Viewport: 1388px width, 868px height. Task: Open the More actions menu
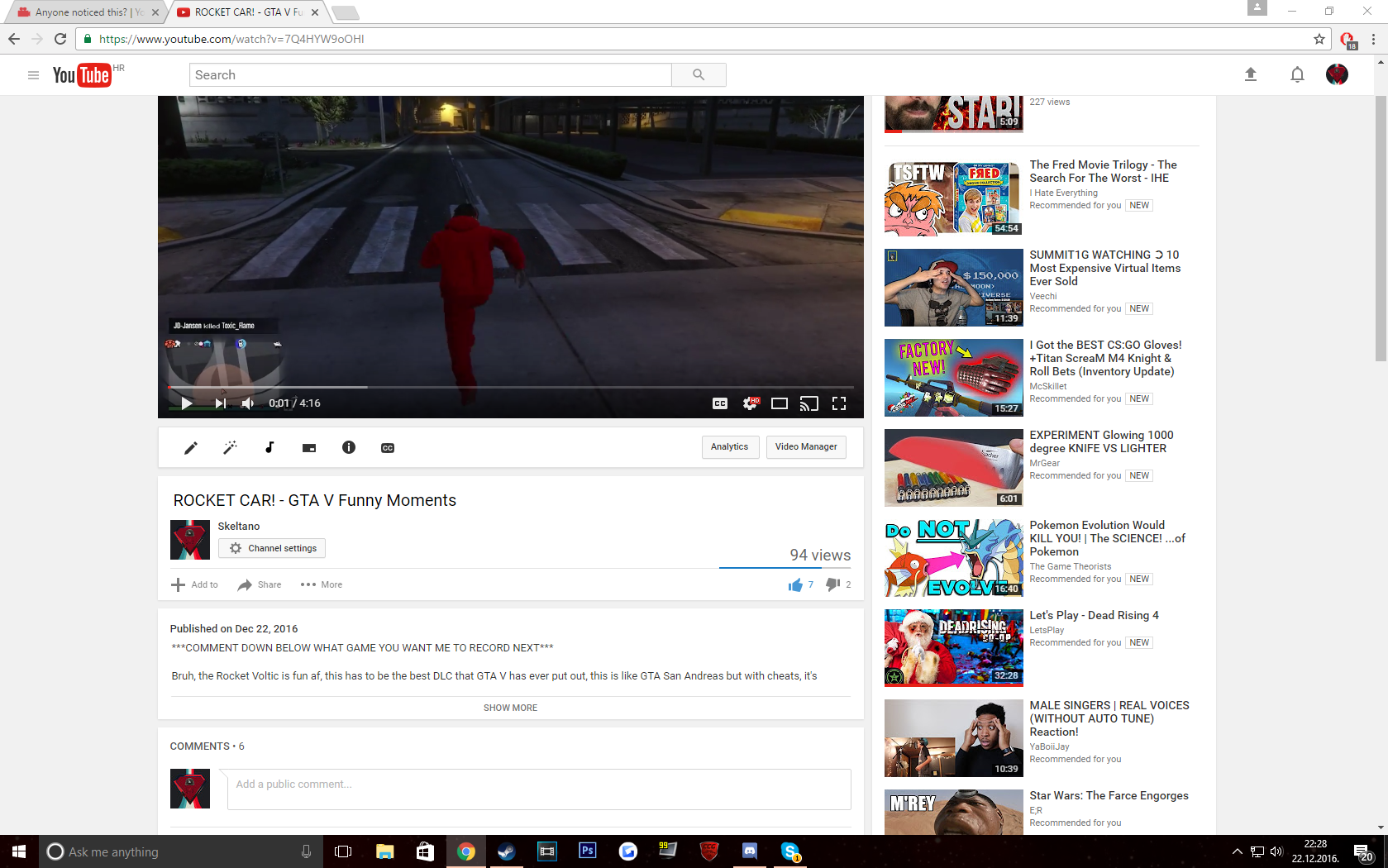click(322, 584)
